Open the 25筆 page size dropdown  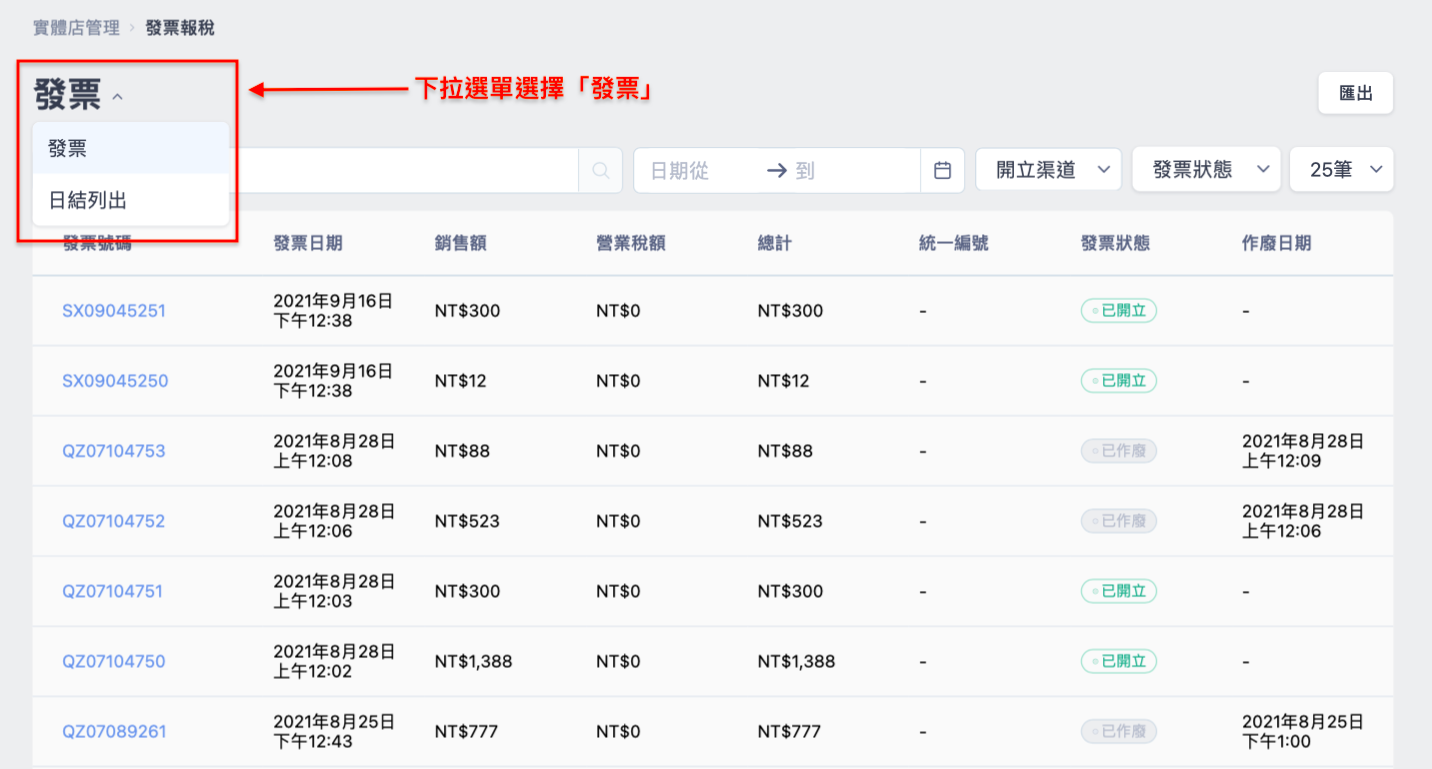(1341, 170)
